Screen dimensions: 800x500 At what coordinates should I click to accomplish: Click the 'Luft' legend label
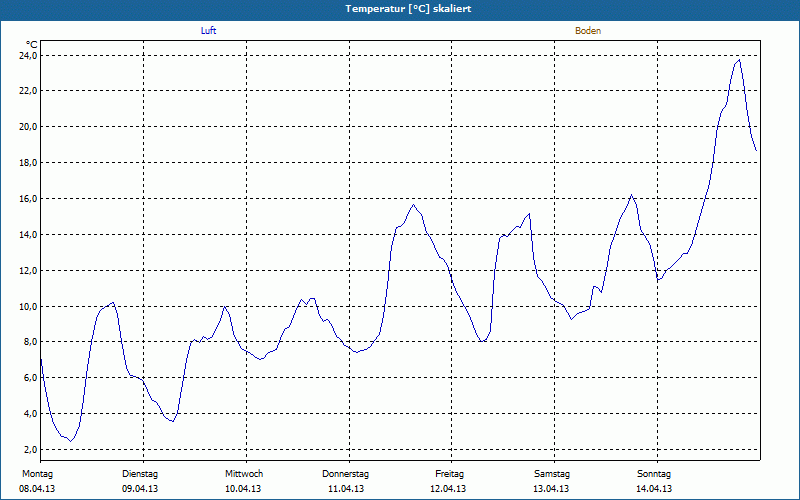208,31
